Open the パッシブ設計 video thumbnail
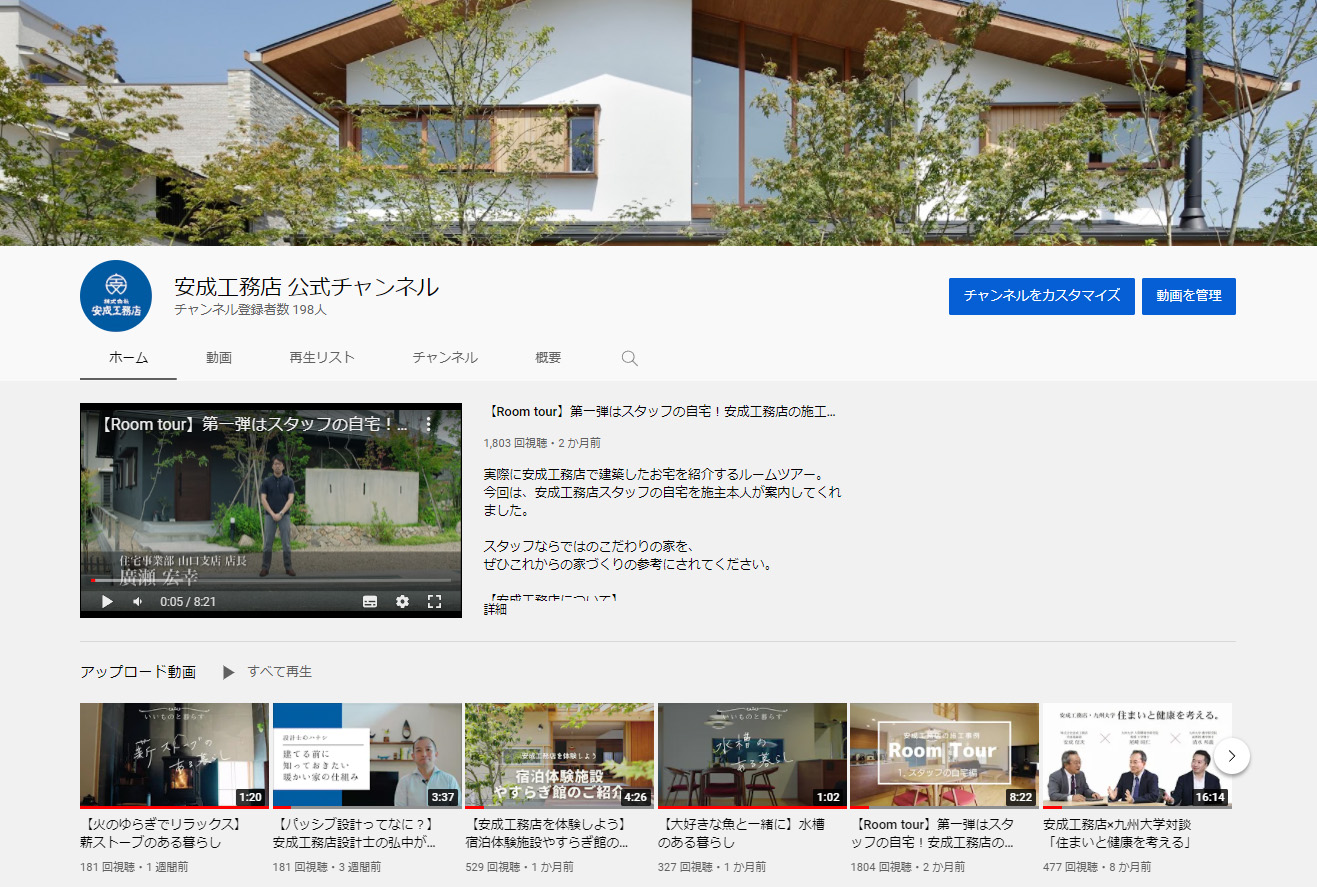 tap(367, 755)
